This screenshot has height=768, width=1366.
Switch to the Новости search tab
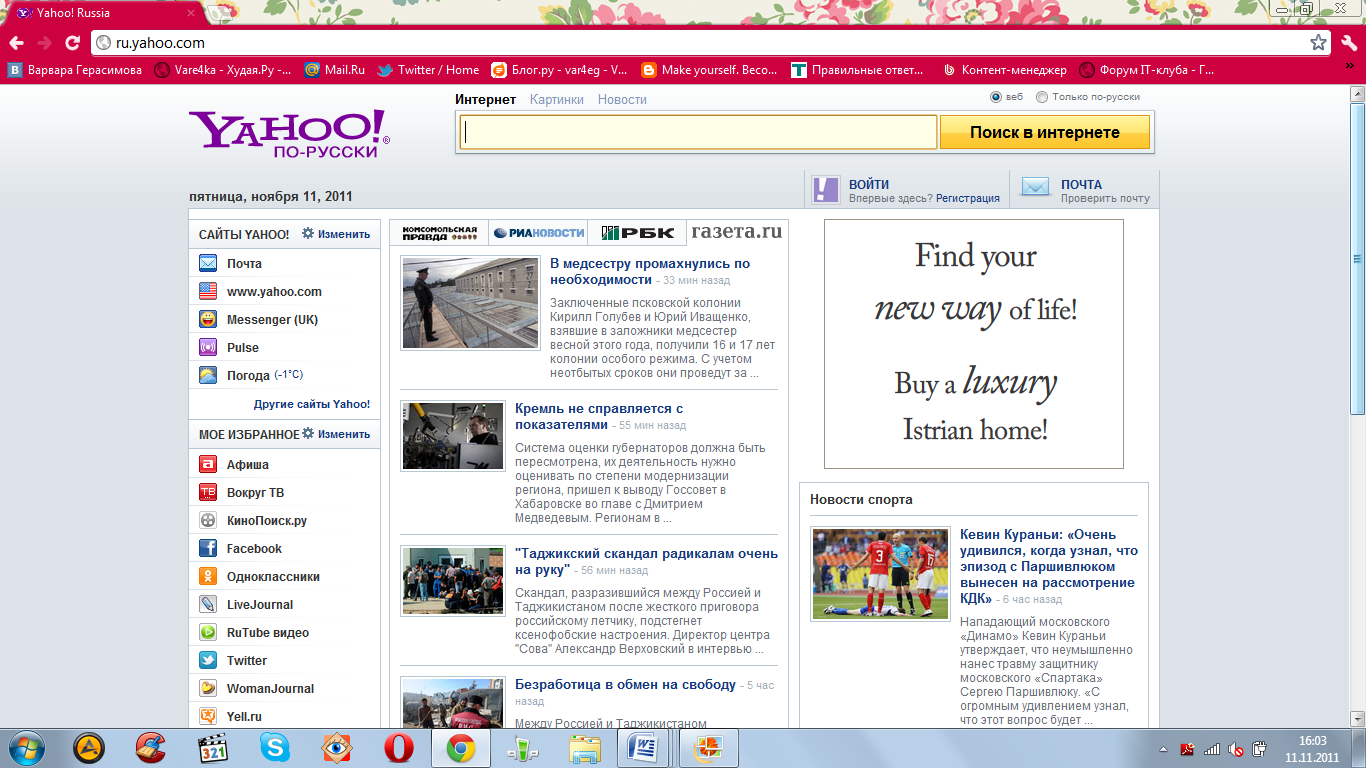622,100
